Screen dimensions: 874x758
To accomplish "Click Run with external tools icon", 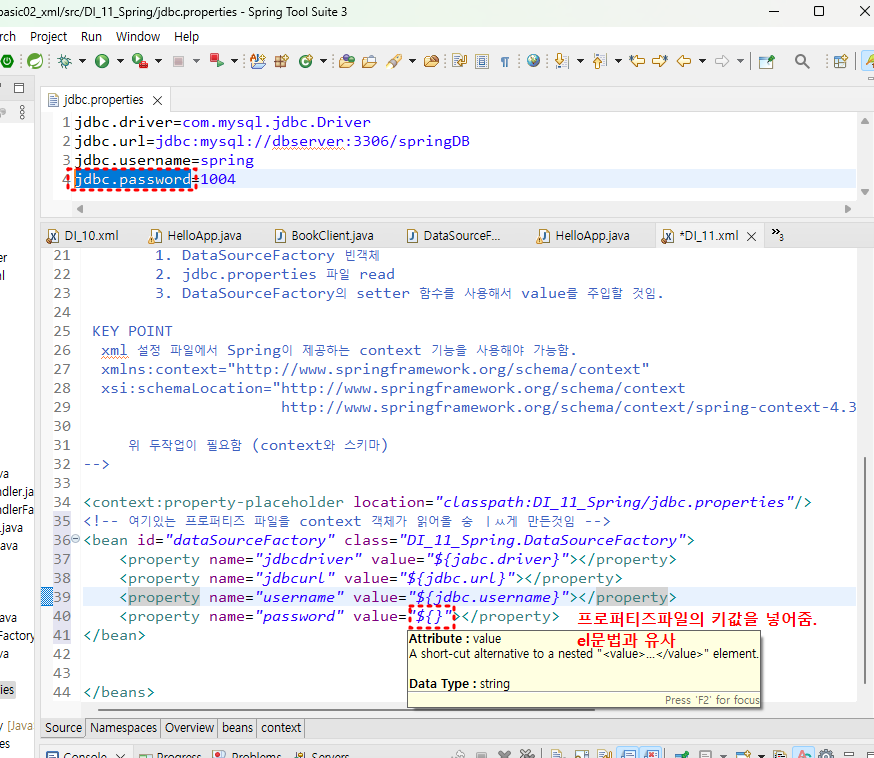I will tap(140, 61).
